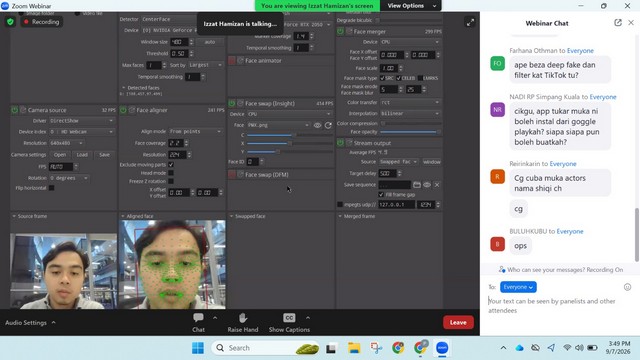This screenshot has height=360, width=640.
Task: Toggle the Exclude moving parts checkbox
Action: (x=171, y=164)
